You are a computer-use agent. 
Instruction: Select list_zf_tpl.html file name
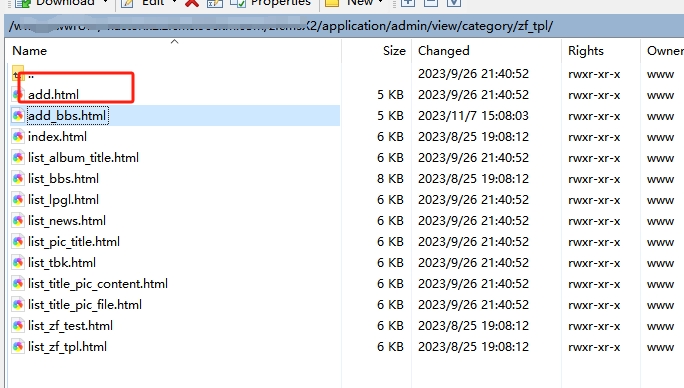pos(67,347)
